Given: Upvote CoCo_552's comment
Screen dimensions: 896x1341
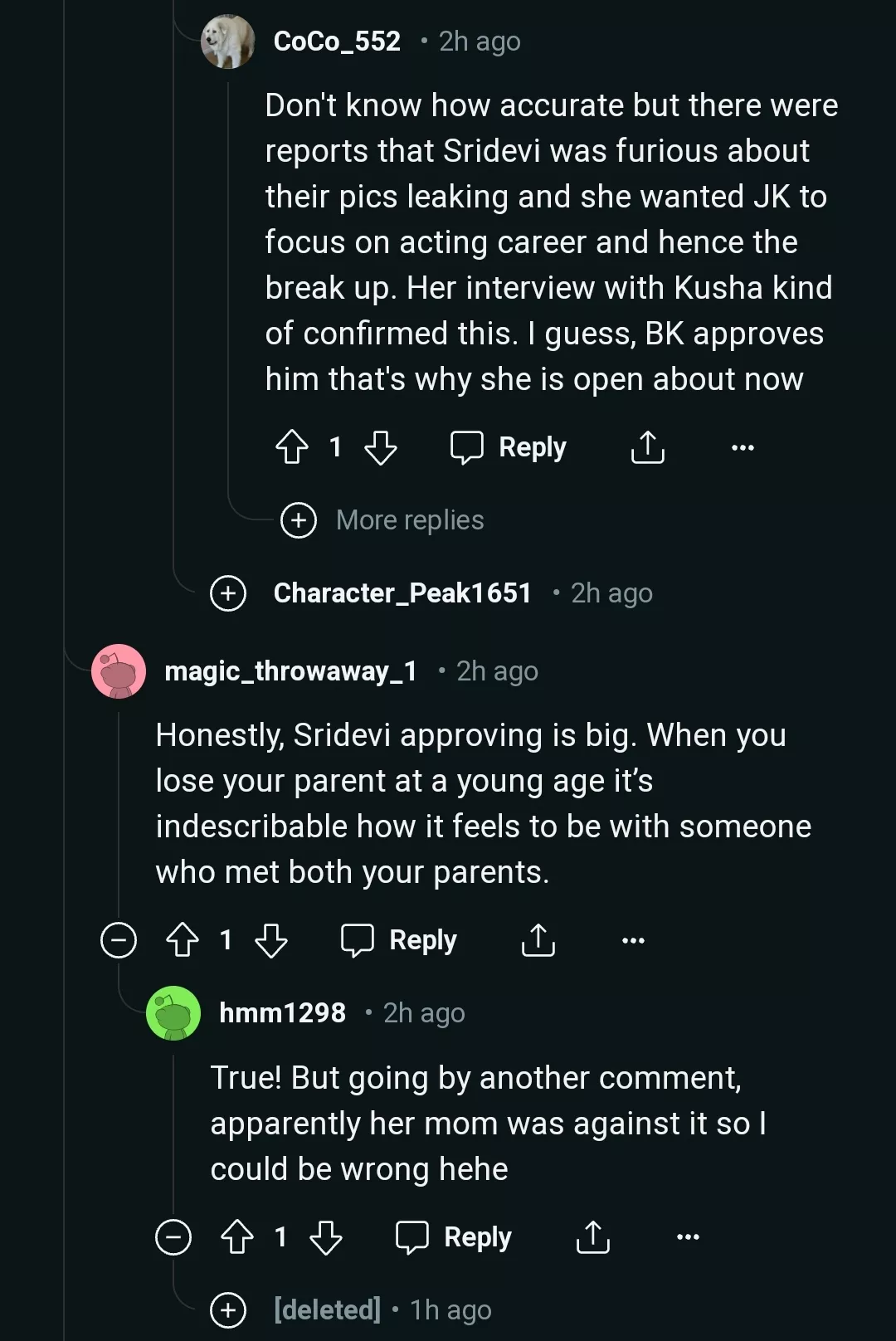Looking at the screenshot, I should (292, 447).
